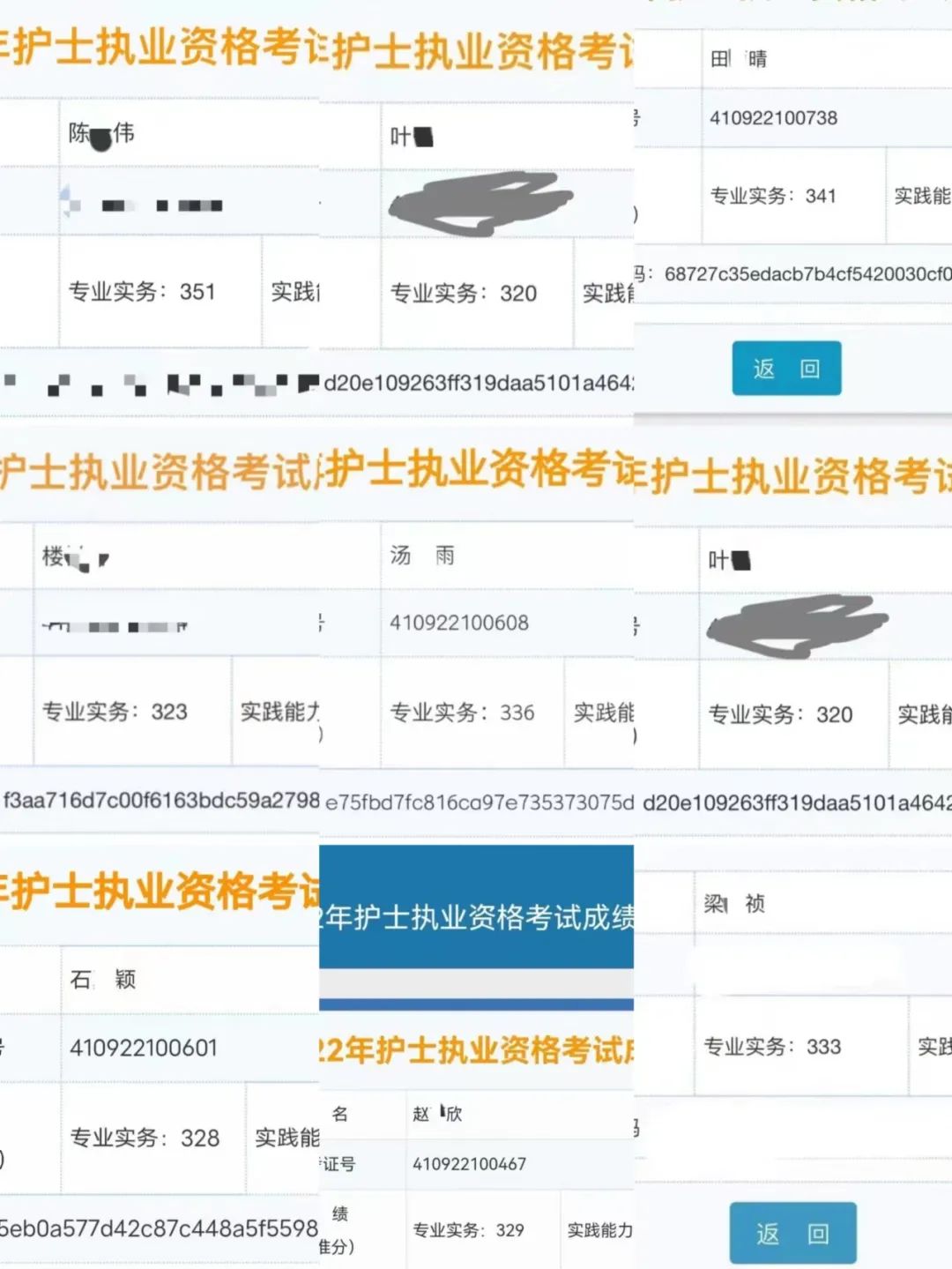
Task: Select the 专业实务: 329 score cell
Action: 468,1230
